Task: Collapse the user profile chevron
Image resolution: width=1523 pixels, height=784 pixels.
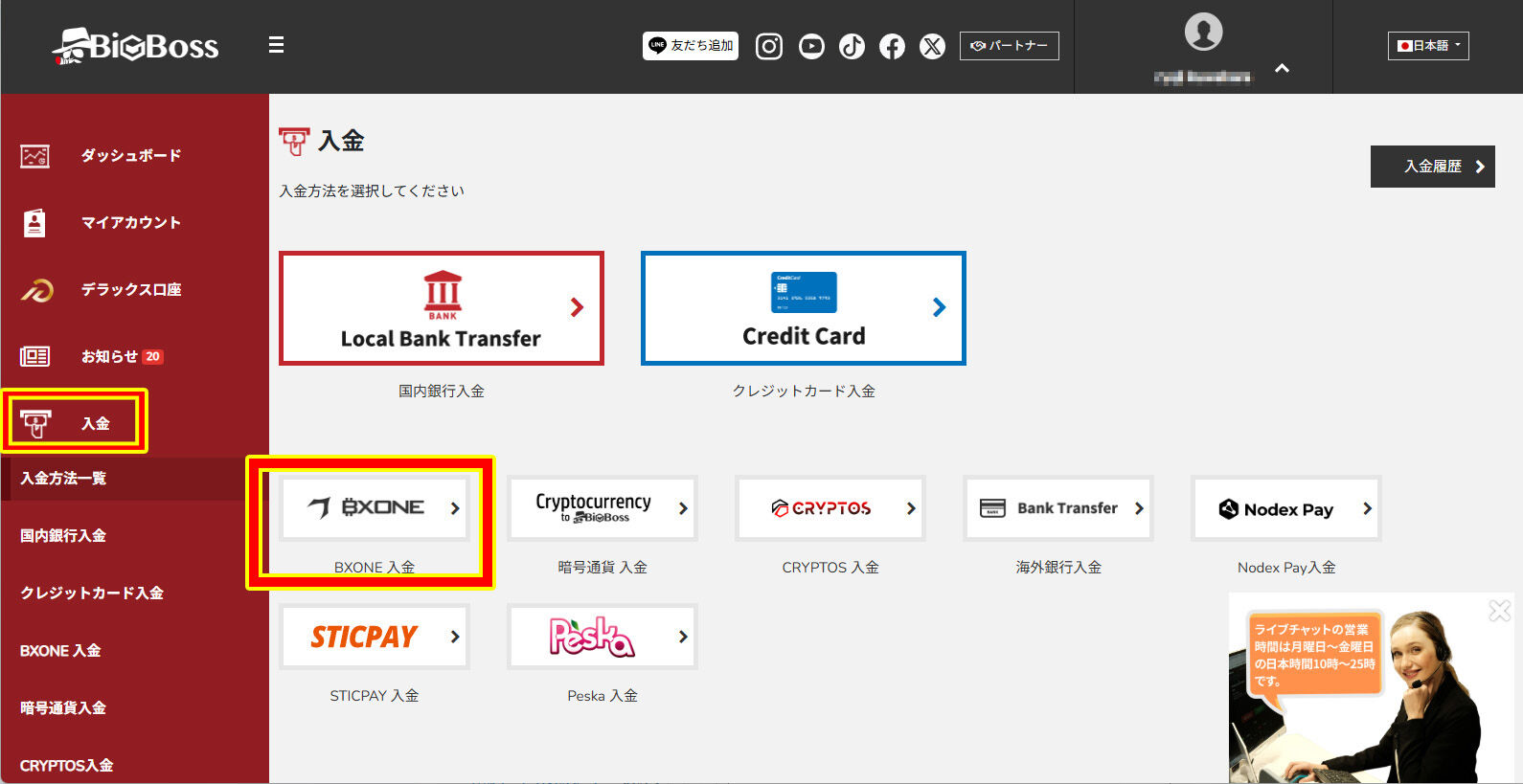Action: (1283, 69)
